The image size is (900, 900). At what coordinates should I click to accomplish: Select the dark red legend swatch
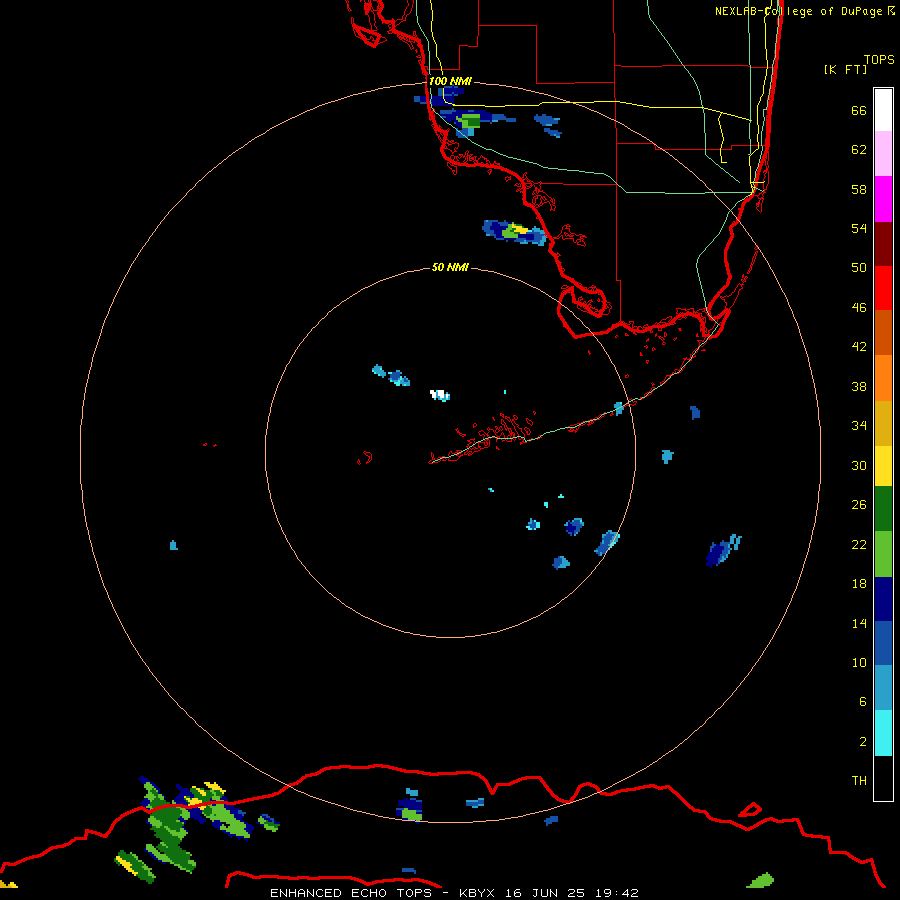[883, 244]
